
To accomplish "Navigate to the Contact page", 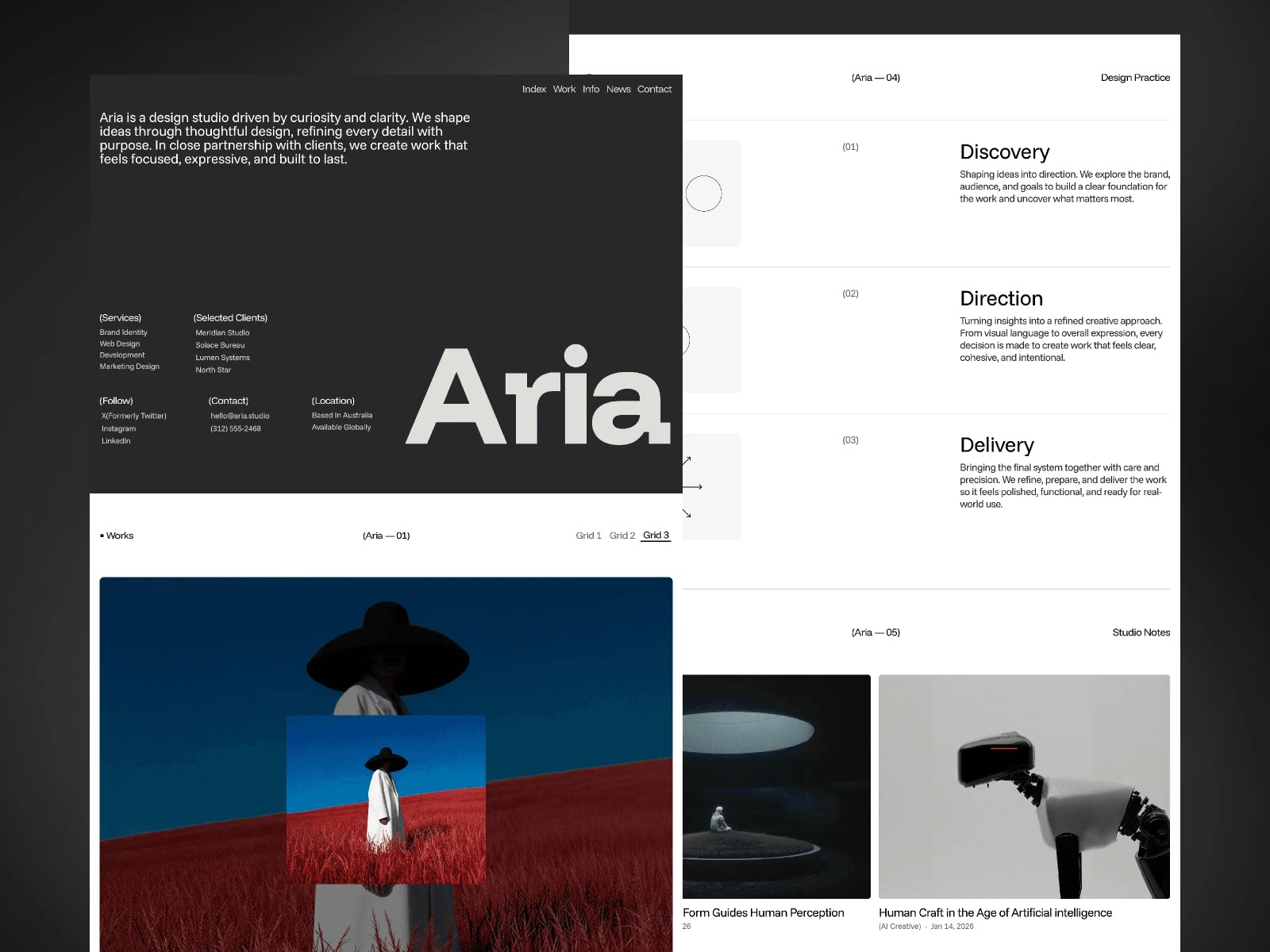I will [x=654, y=89].
